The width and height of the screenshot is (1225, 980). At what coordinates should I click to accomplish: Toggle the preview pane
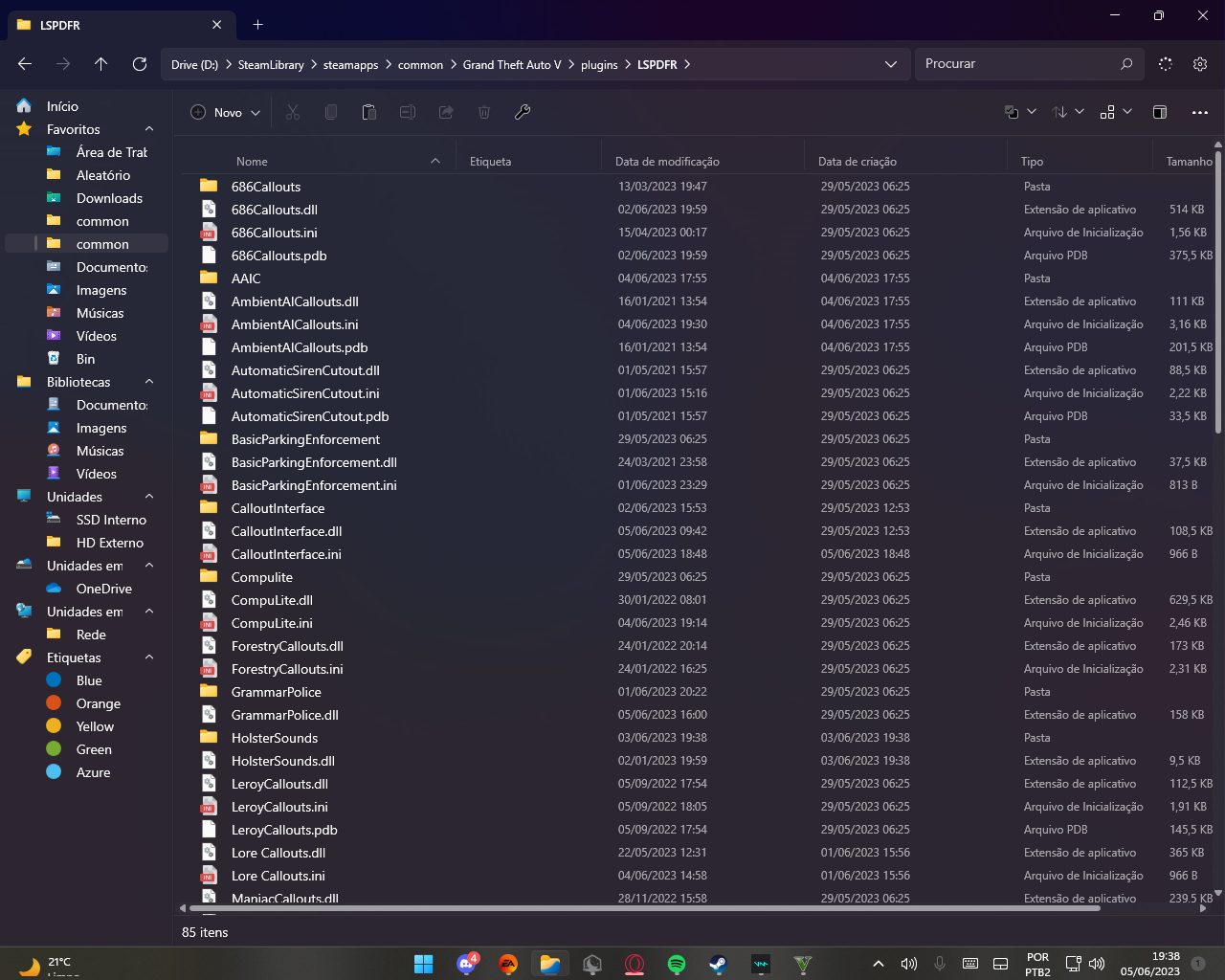[x=1160, y=112]
